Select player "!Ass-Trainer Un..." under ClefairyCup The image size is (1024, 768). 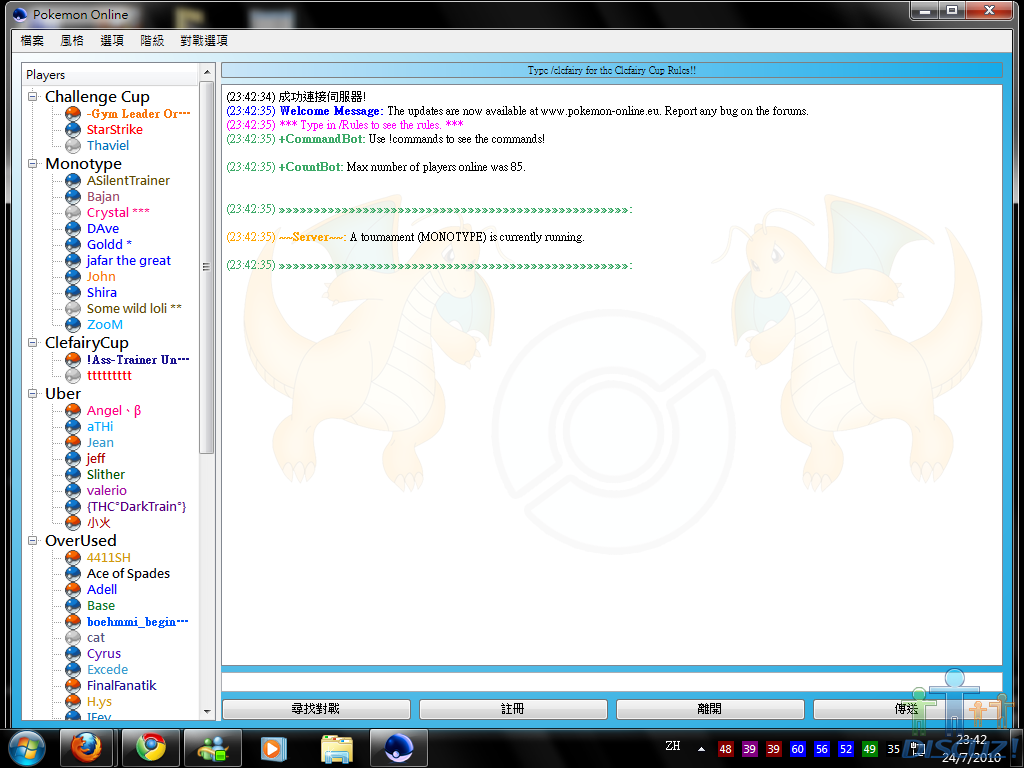pos(138,360)
